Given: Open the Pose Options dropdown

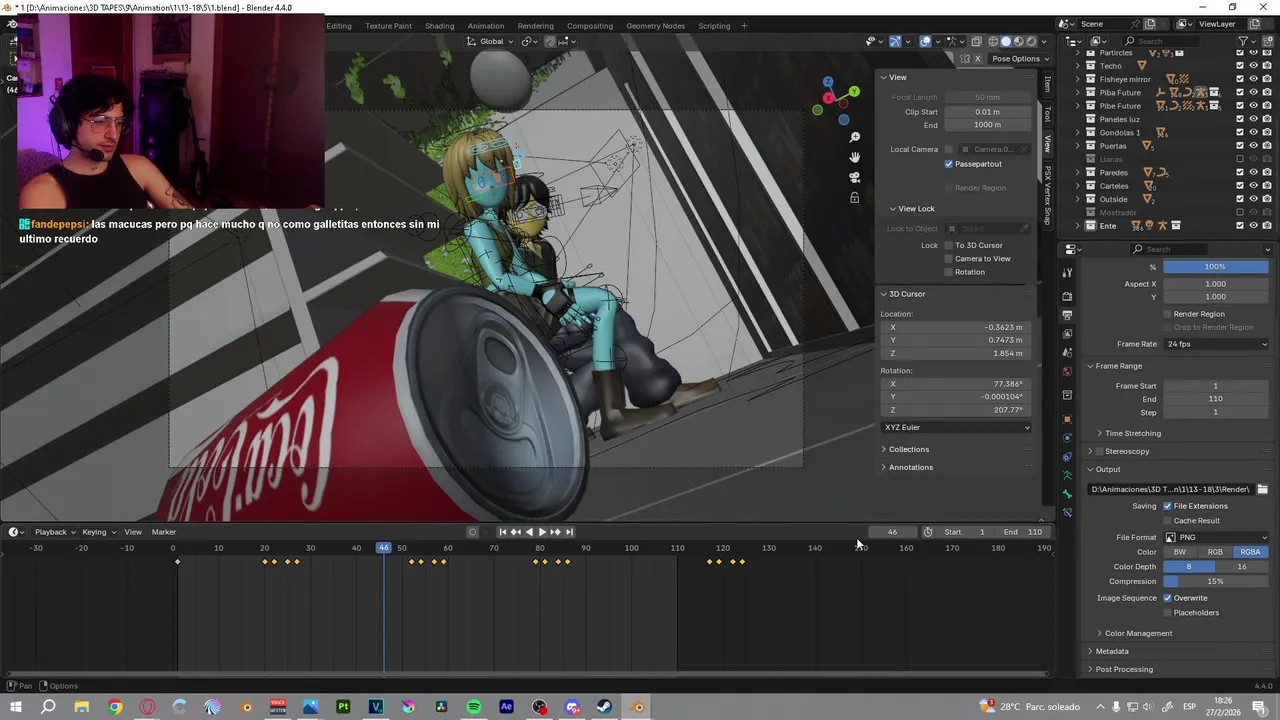Looking at the screenshot, I should 1018,58.
